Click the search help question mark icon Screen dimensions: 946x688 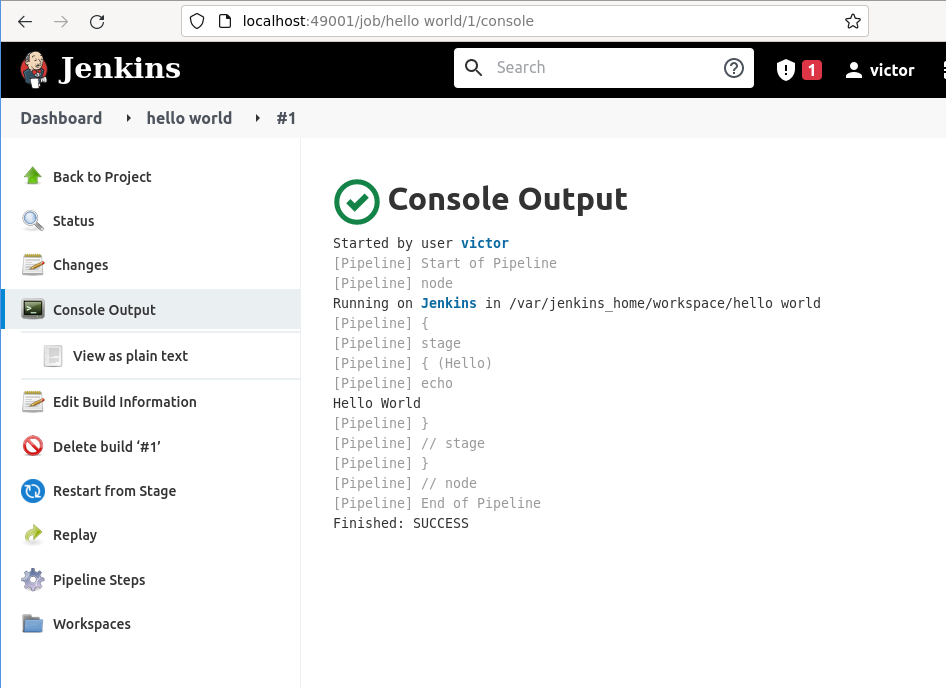[734, 68]
